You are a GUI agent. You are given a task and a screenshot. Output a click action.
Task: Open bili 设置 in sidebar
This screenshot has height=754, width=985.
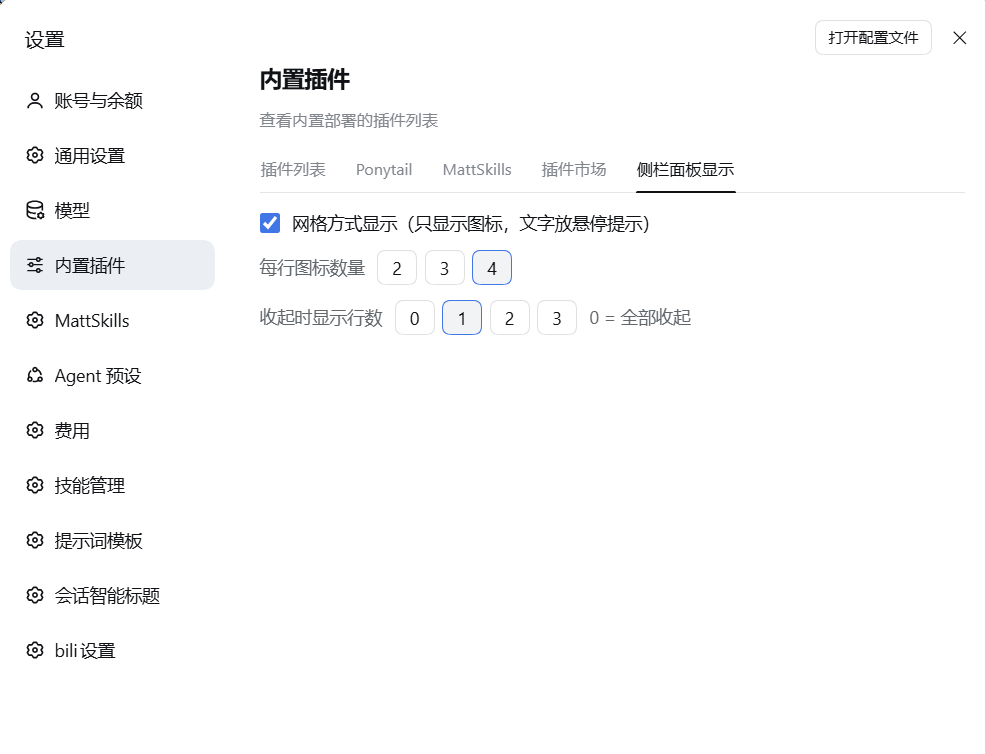(112, 650)
